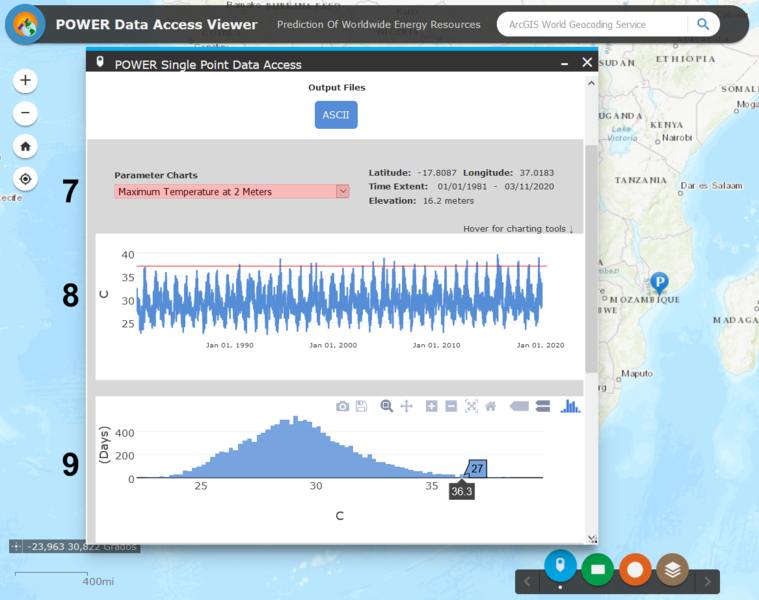Click 'Hover for charting tools' text
The width and height of the screenshot is (759, 600).
pyautogui.click(x=518, y=229)
